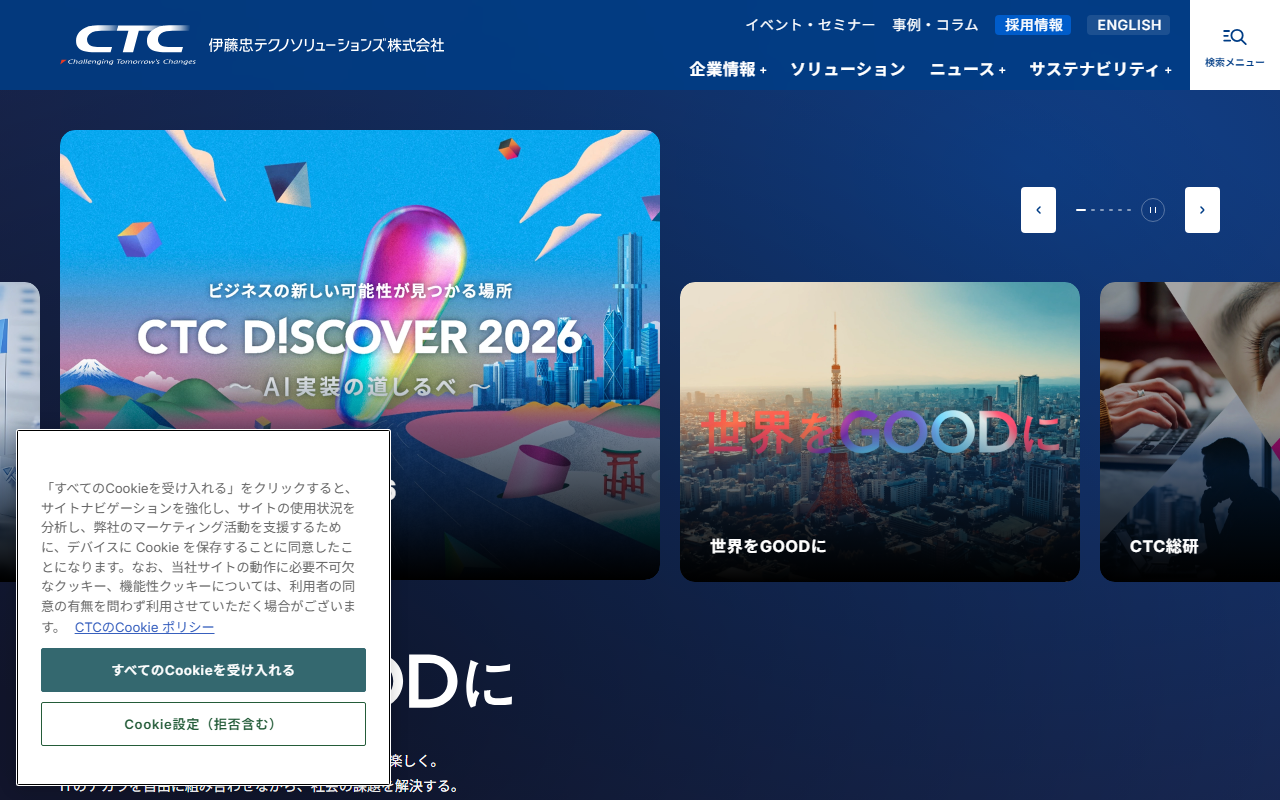Click the 採用情報 button
The height and width of the screenshot is (800, 1280).
tap(1033, 25)
